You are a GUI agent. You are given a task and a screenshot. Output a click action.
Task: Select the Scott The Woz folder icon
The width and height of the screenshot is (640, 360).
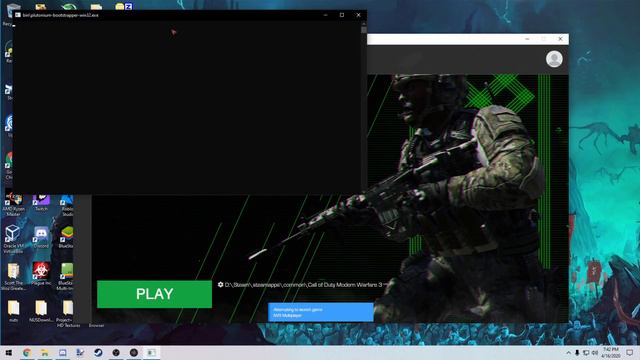(13, 276)
